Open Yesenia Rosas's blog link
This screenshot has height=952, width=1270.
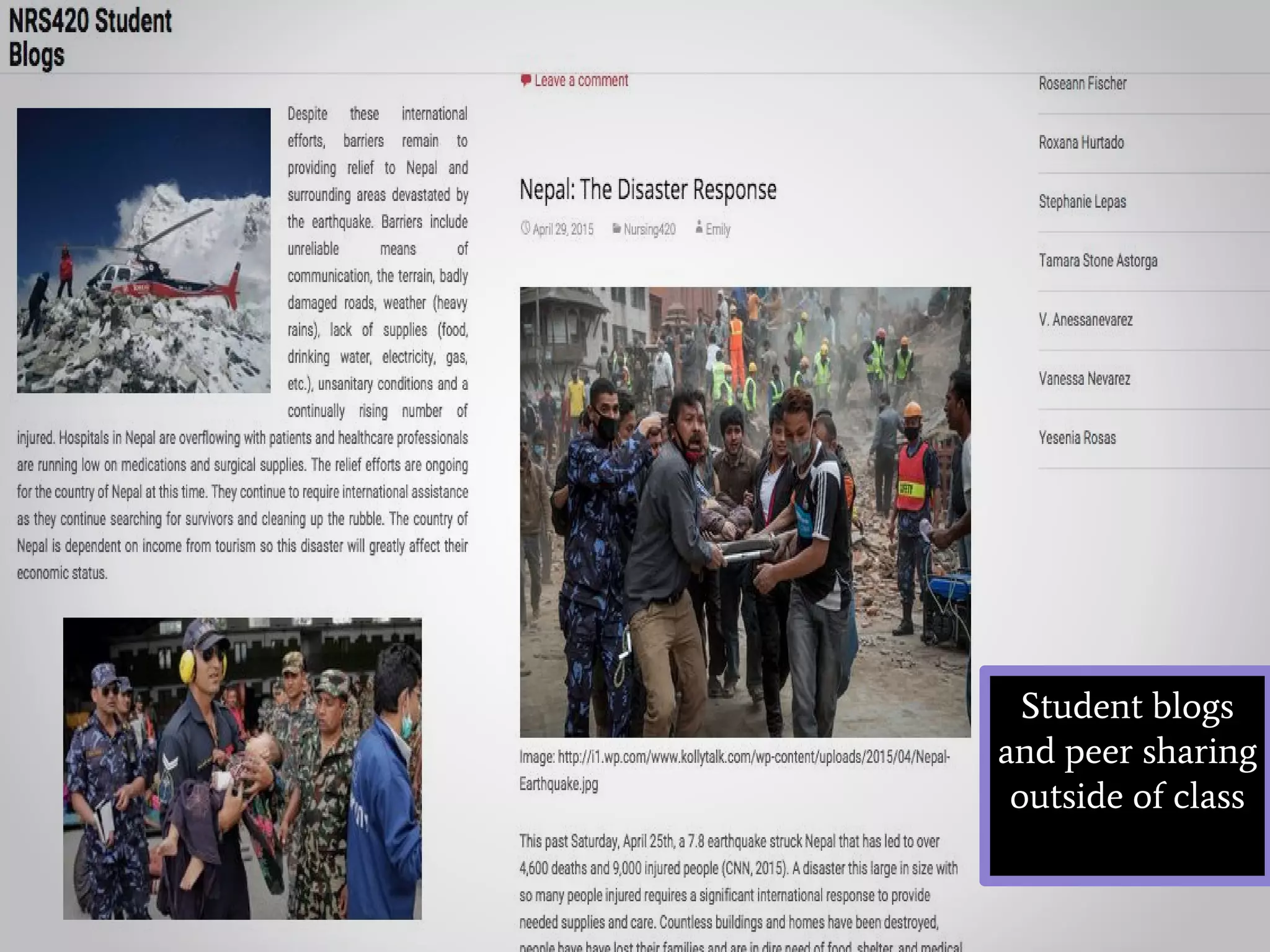pyautogui.click(x=1077, y=438)
